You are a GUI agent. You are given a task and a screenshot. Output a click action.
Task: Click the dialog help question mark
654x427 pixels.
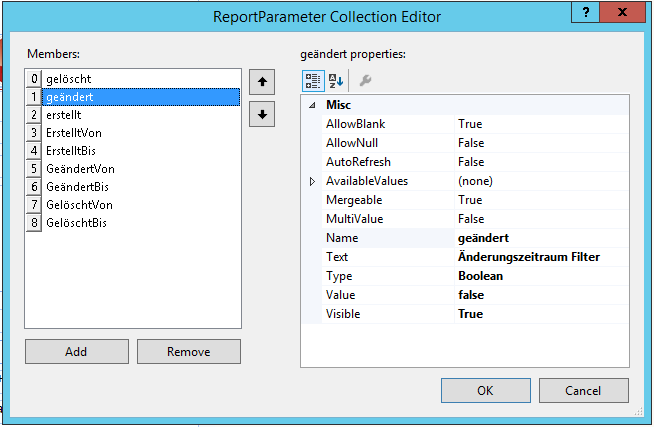tap(584, 13)
